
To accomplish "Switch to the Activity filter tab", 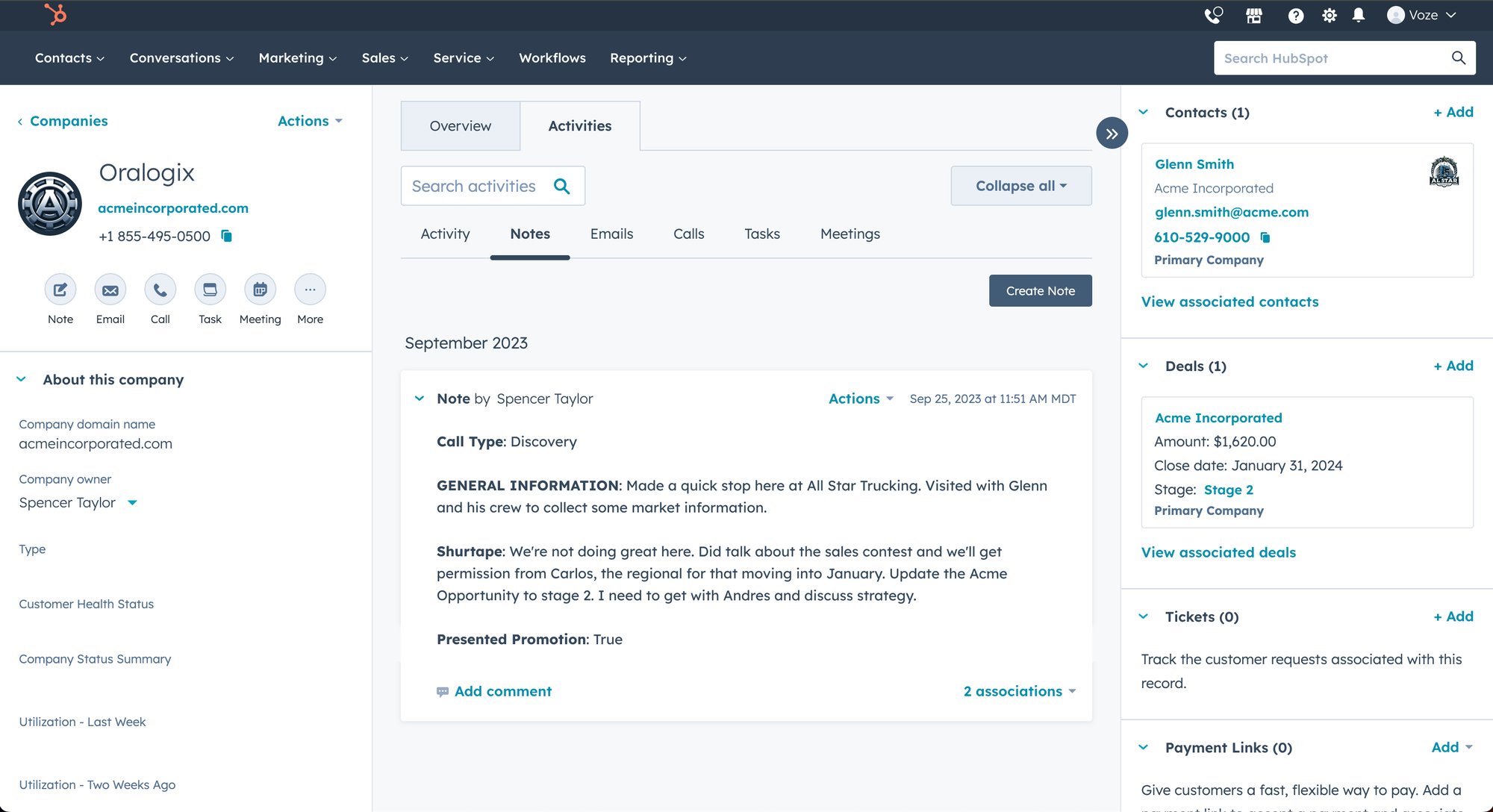I will tap(445, 234).
